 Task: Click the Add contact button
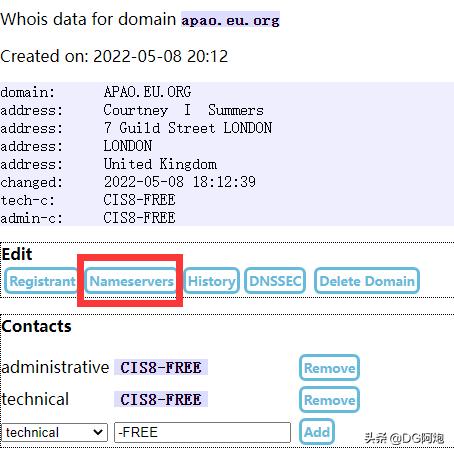317,432
